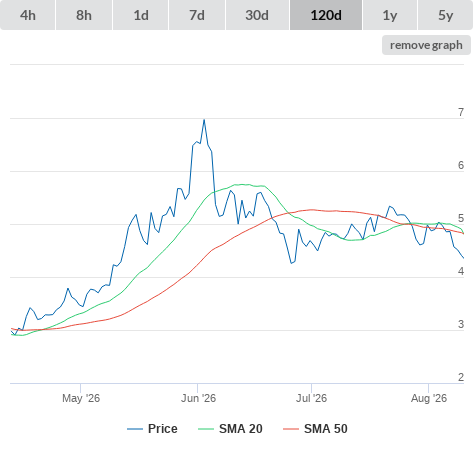Click the Jun '26 axis label
Viewport: 474px width, 455px height.
point(198,398)
